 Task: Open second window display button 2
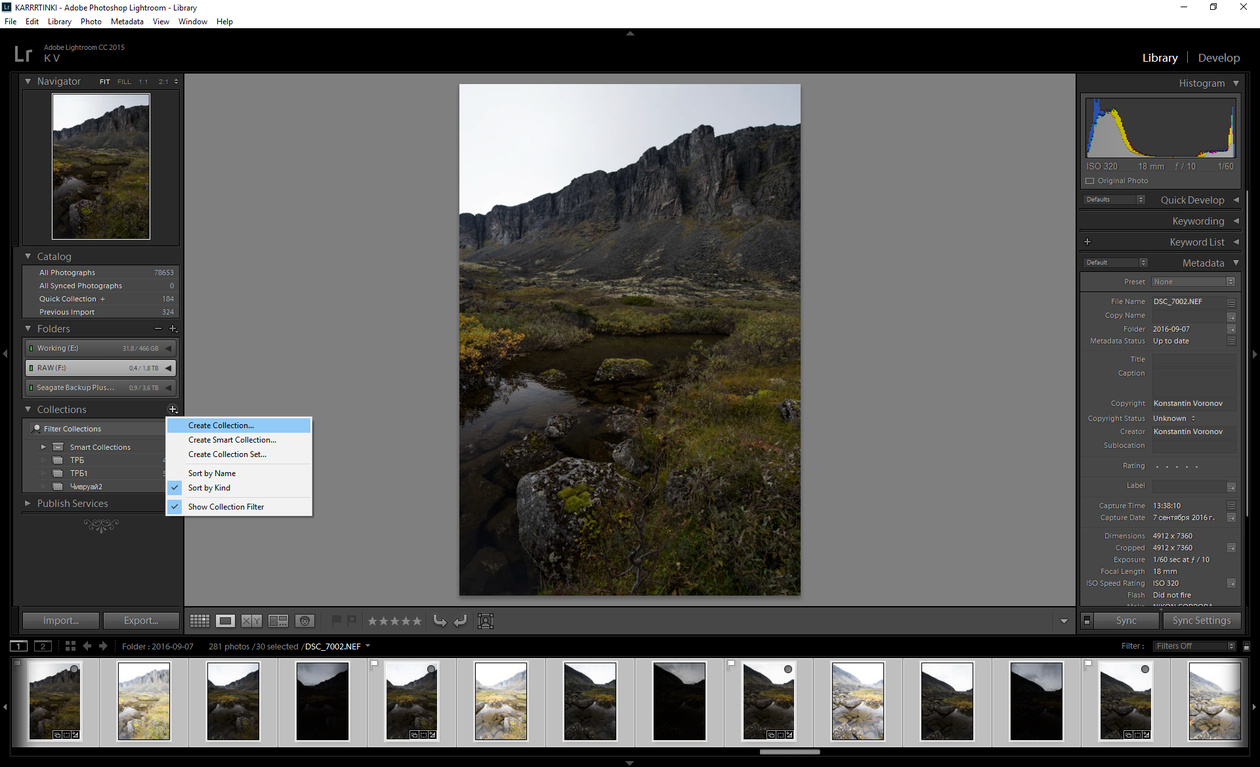pyautogui.click(x=43, y=646)
